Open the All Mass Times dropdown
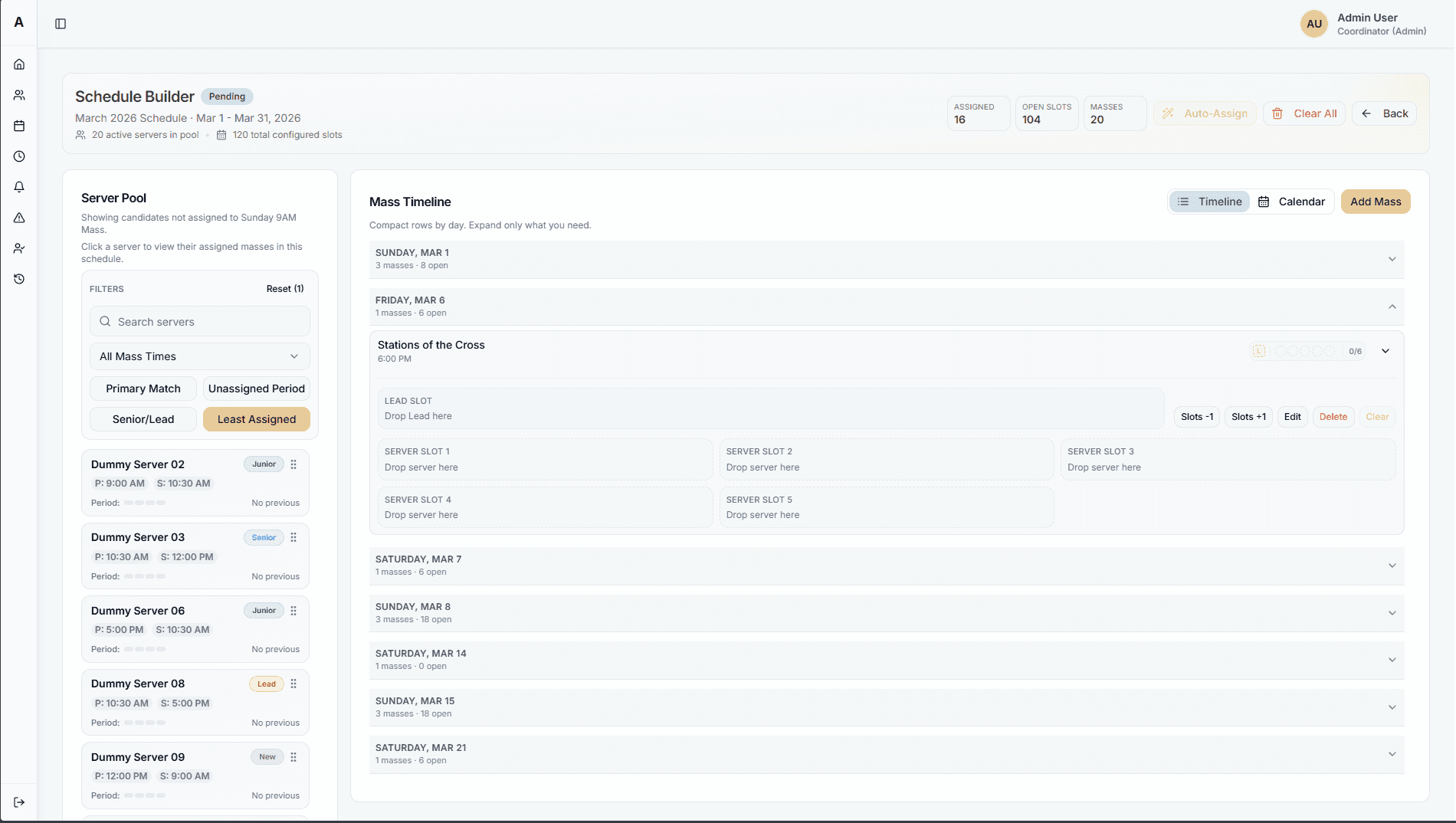The height and width of the screenshot is (823, 1456). [x=198, y=356]
